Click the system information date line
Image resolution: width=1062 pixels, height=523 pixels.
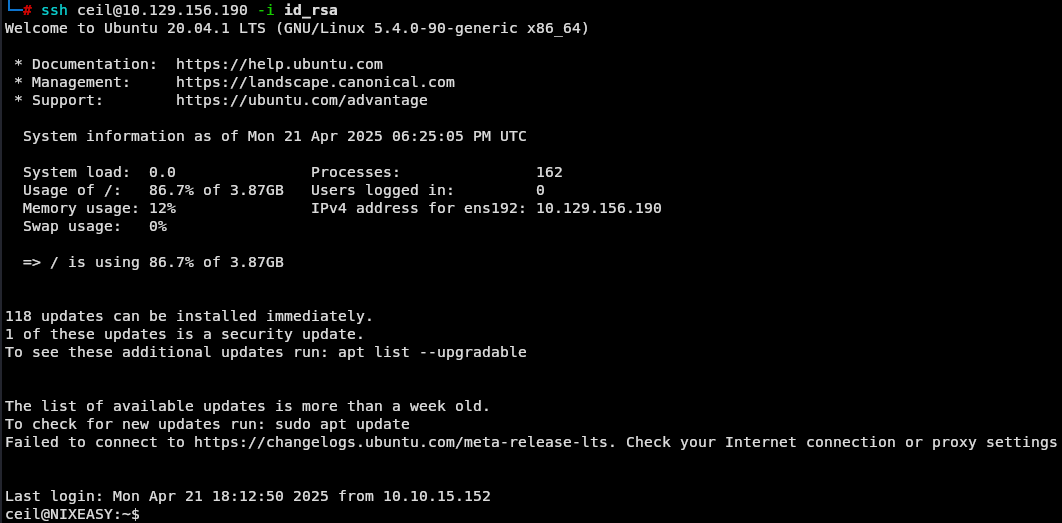click(x=274, y=136)
